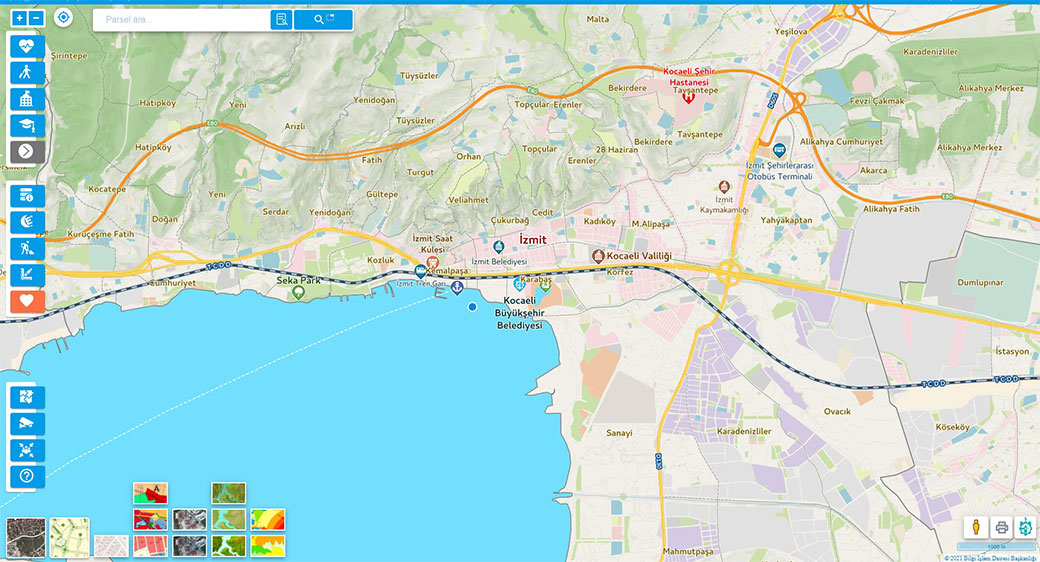Open the parcel query list button
The width and height of the screenshot is (1040, 562).
tap(281, 19)
